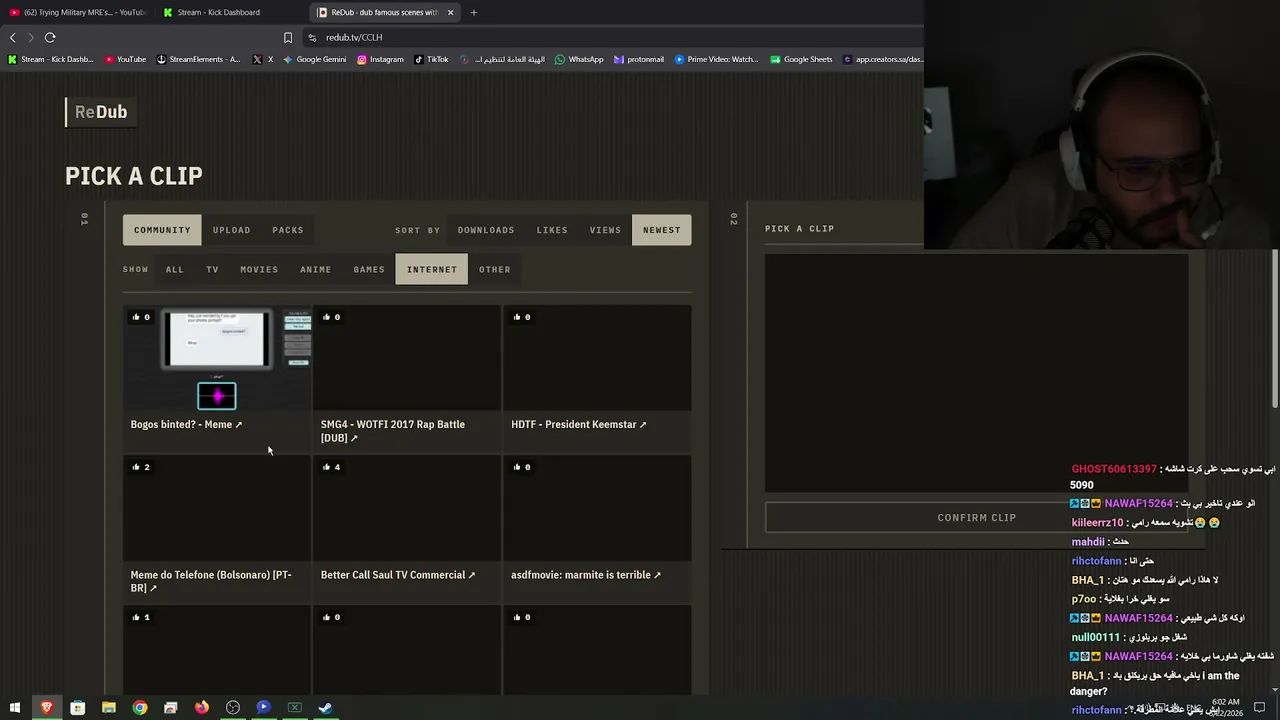Screen dimensions: 1280x720
Task: Select the Packs tab
Action: coord(288,230)
